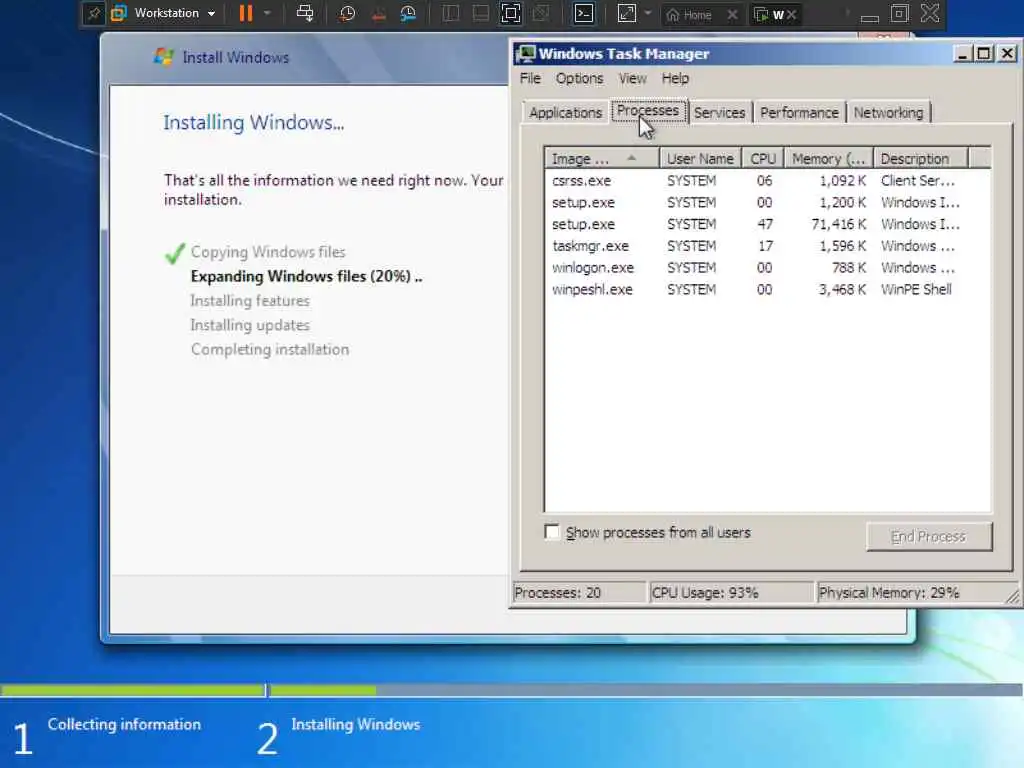Open the console view icon
This screenshot has width=1024, height=768.
pyautogui.click(x=583, y=14)
